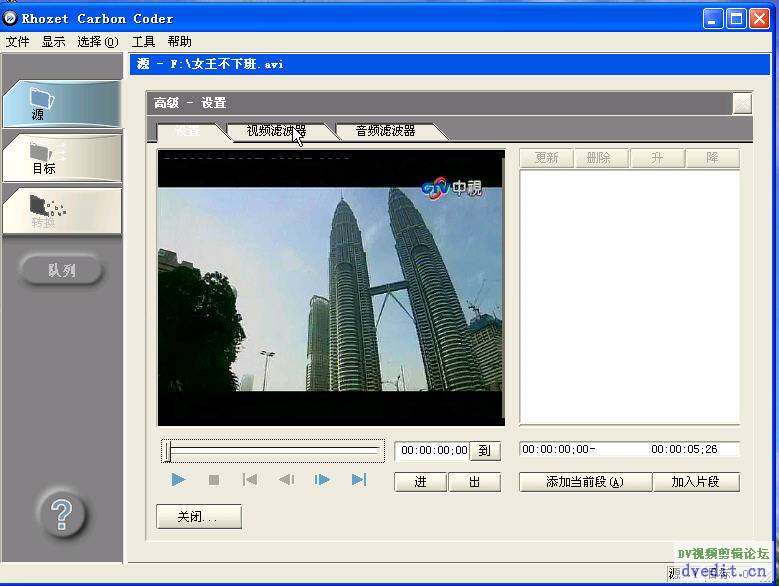Image resolution: width=779 pixels, height=586 pixels.
Task: Switch to the 音频滤波器 tab
Action: point(385,131)
